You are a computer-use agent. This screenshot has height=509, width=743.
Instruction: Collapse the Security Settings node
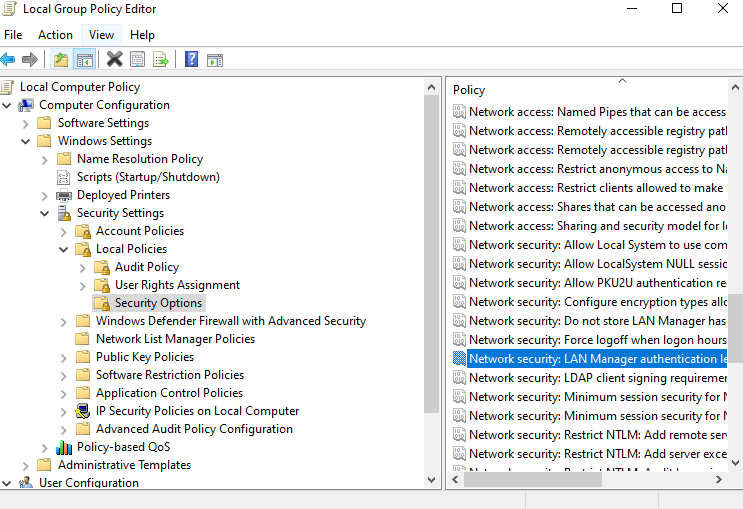coord(45,213)
